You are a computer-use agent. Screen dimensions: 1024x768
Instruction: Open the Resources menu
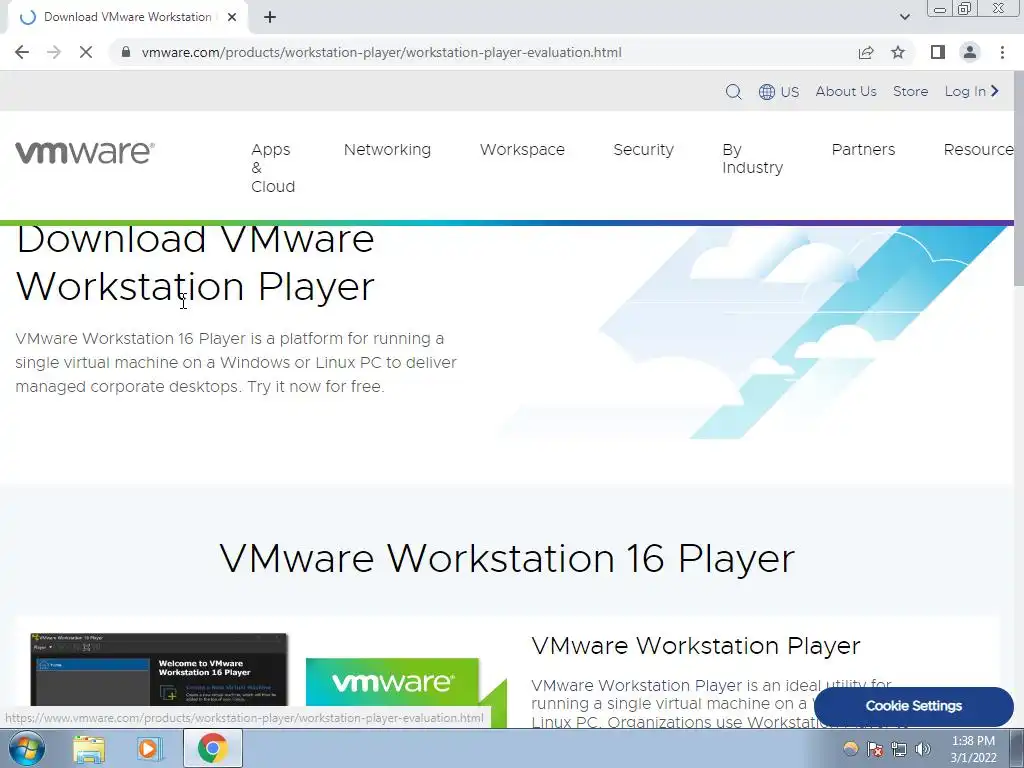[x=978, y=150]
